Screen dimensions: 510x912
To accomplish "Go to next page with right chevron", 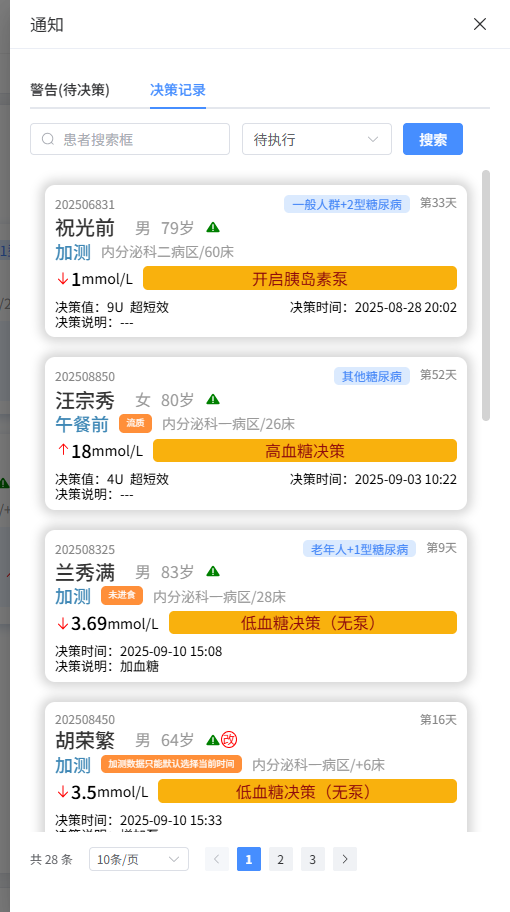I will 345,859.
